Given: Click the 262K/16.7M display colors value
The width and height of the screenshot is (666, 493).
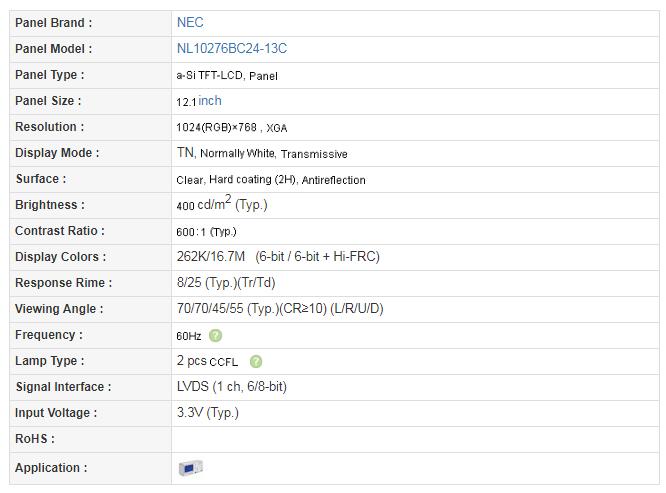Looking at the screenshot, I should 211,256.
